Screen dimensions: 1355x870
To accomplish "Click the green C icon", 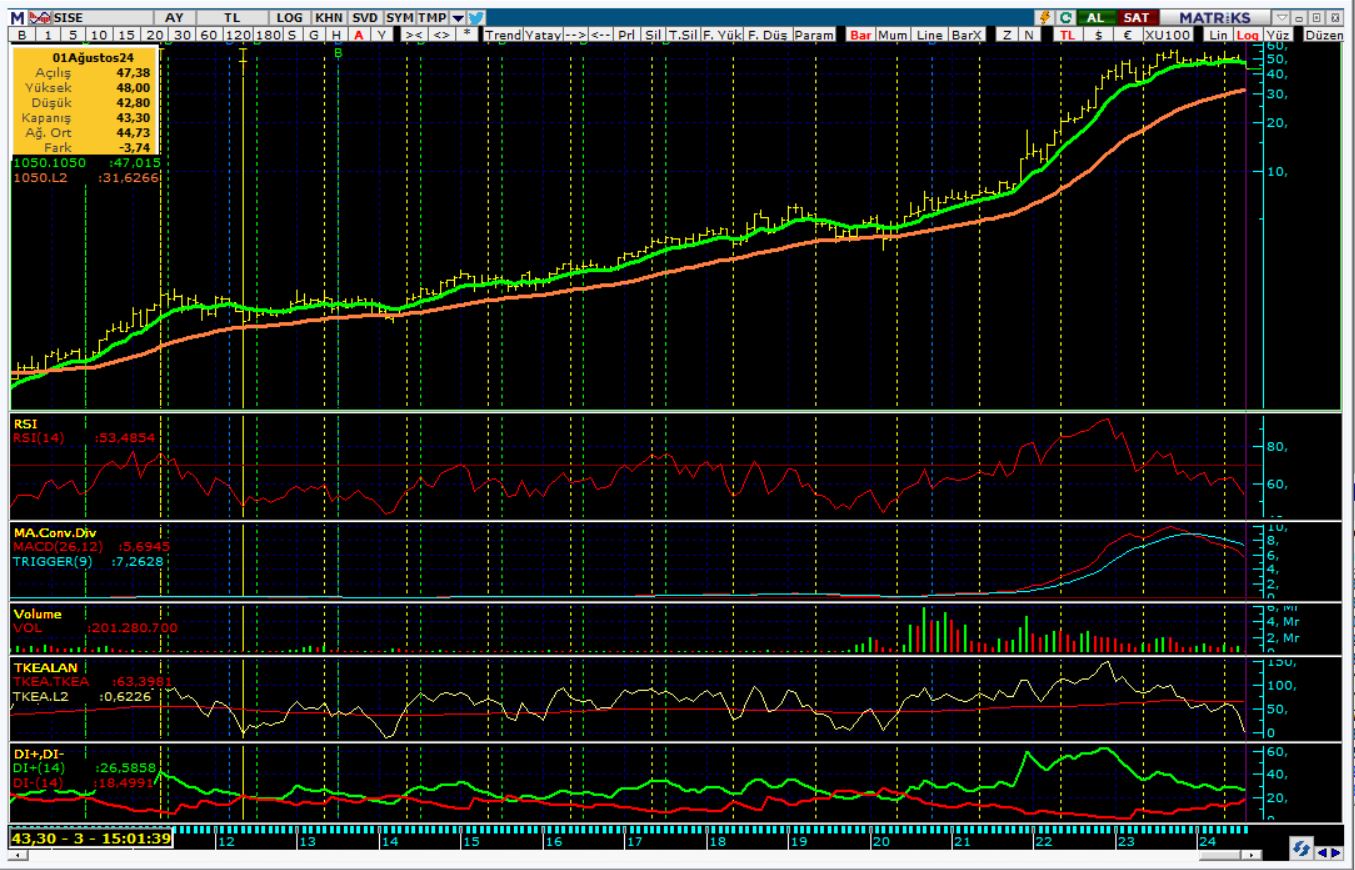I will click(x=1066, y=18).
